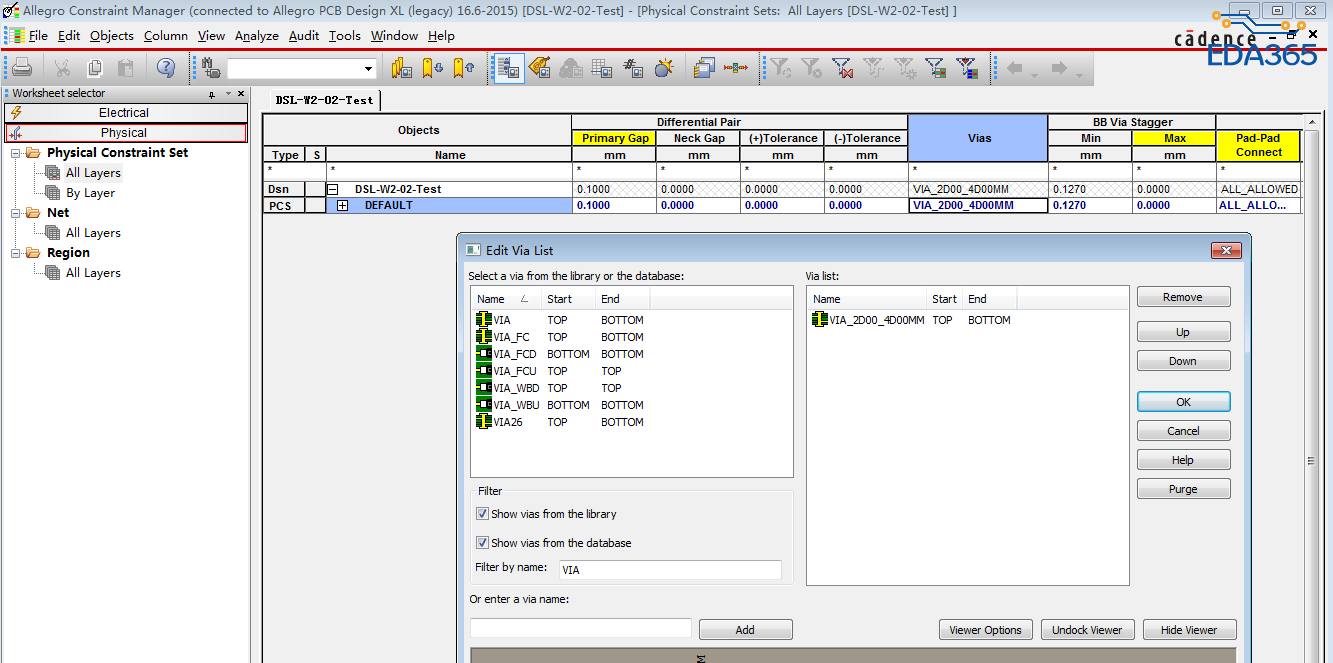
Task: Expand the DEFAULT constraint set row
Action: pyautogui.click(x=342, y=206)
